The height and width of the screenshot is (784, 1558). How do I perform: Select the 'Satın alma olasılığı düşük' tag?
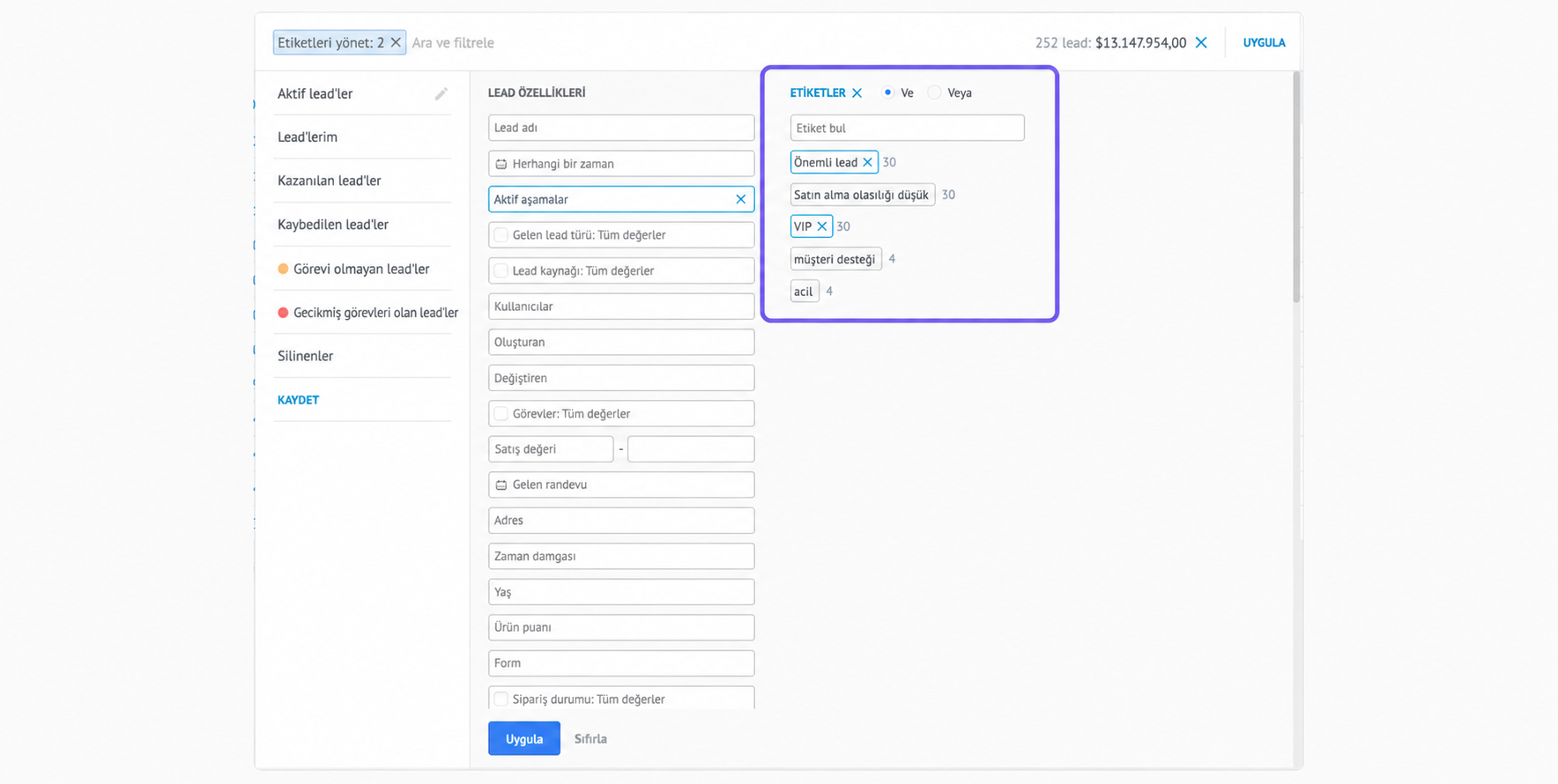point(862,195)
